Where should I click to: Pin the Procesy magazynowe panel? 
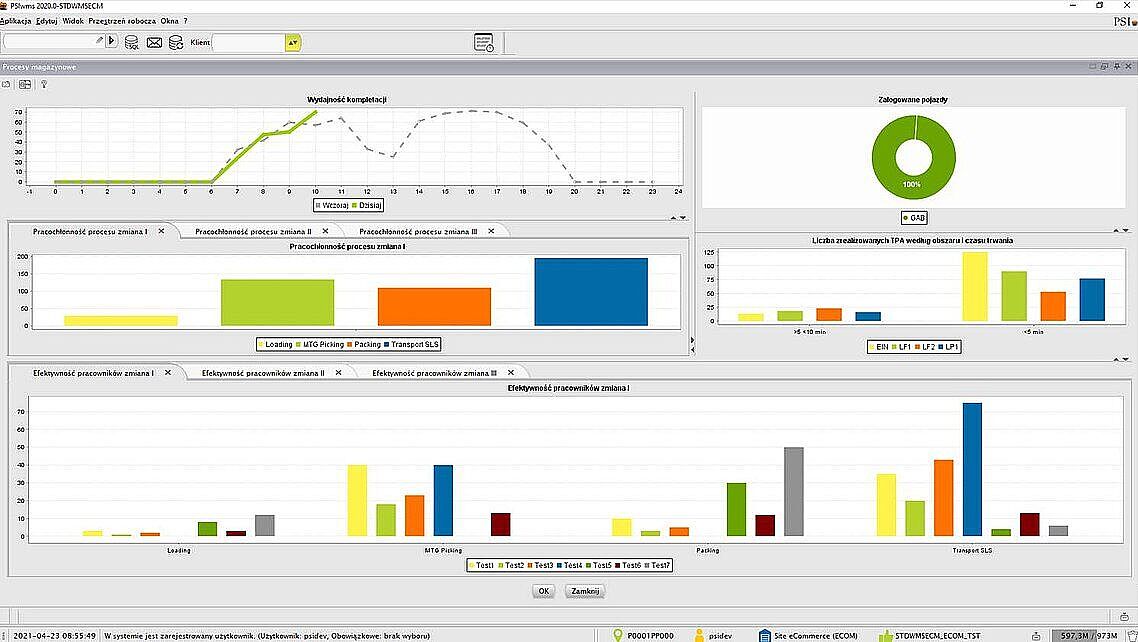pyautogui.click(x=1117, y=67)
